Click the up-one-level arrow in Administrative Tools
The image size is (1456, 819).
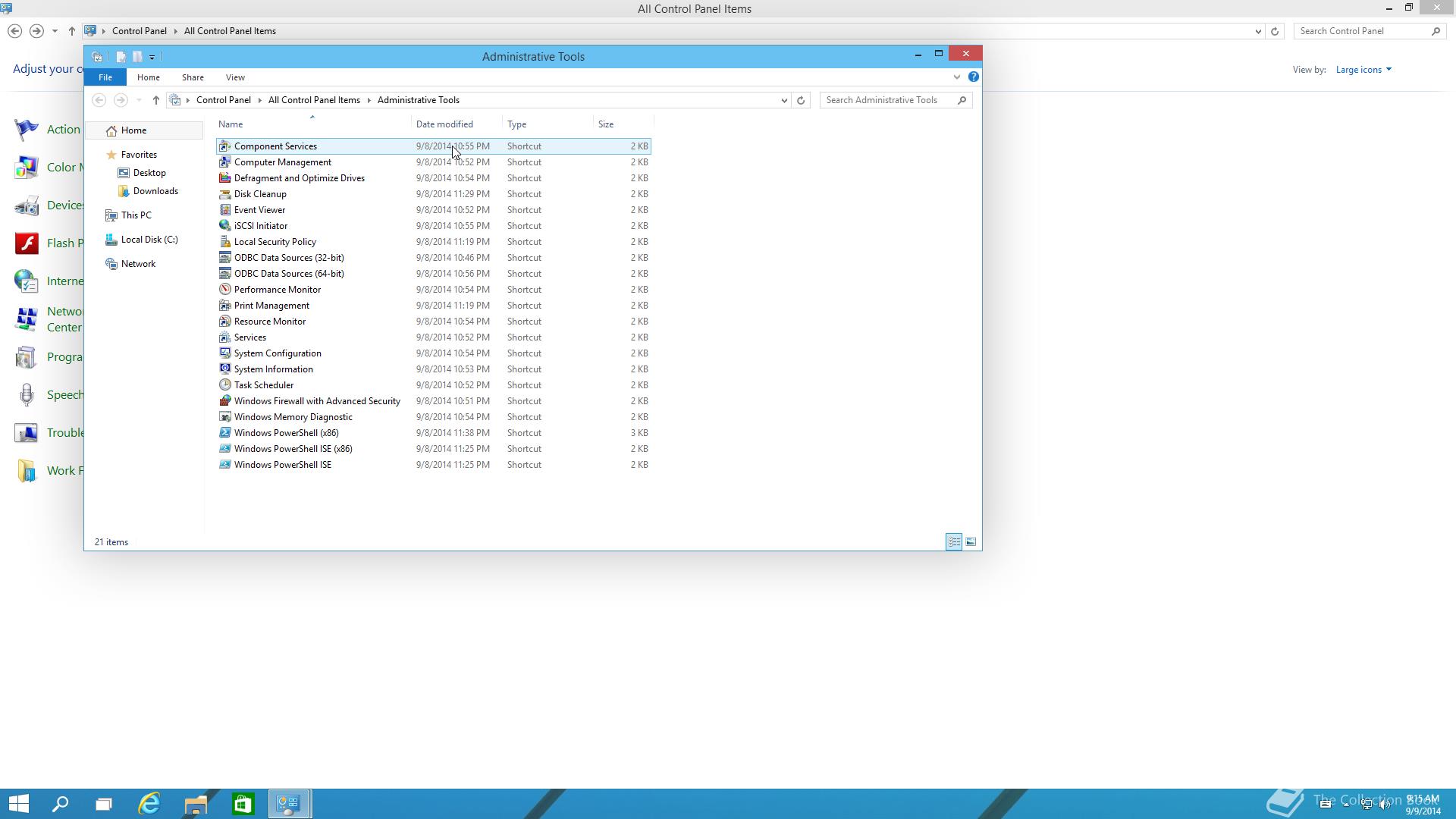tap(155, 100)
